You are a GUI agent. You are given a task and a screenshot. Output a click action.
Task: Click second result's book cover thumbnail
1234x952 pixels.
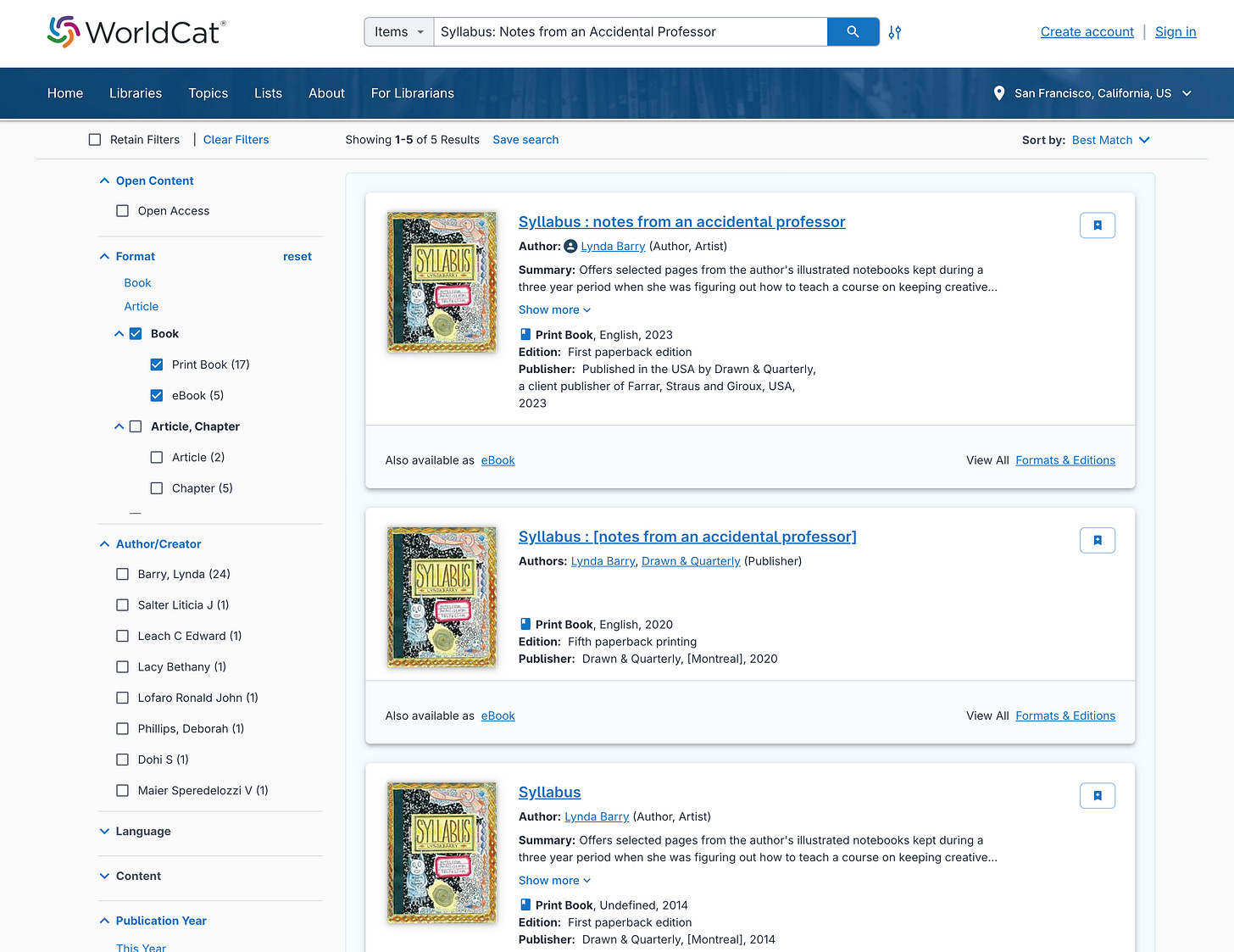pos(442,597)
